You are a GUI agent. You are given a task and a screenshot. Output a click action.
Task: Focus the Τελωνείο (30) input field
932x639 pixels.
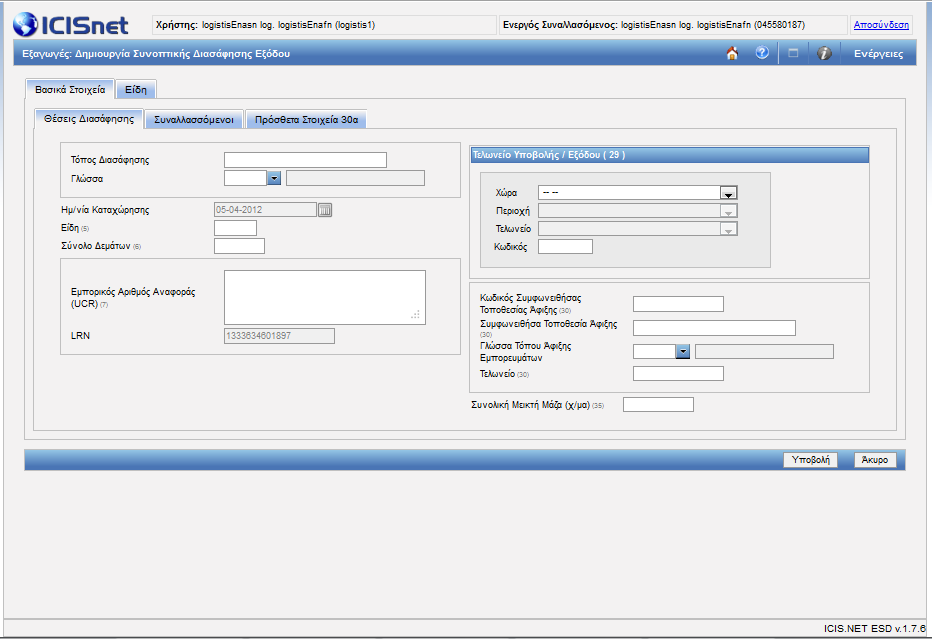point(678,373)
